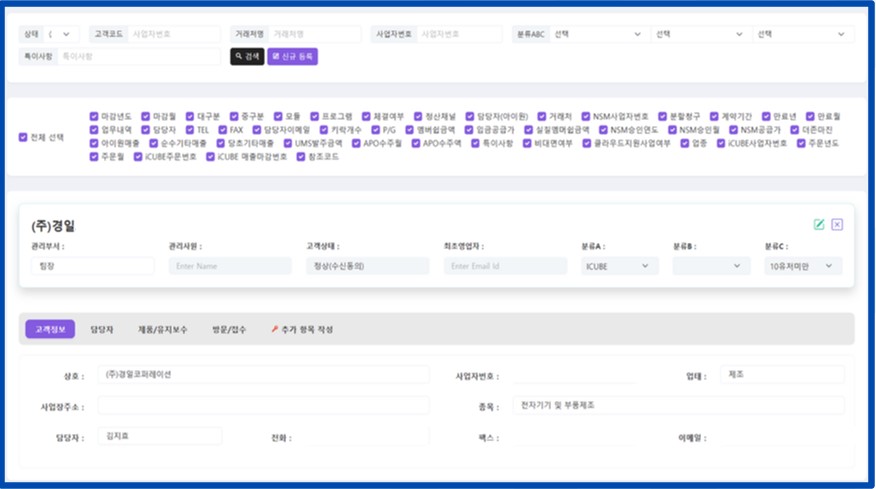876x489 pixels.
Task: Switch to the 담당자 tab
Action: click(x=102, y=329)
